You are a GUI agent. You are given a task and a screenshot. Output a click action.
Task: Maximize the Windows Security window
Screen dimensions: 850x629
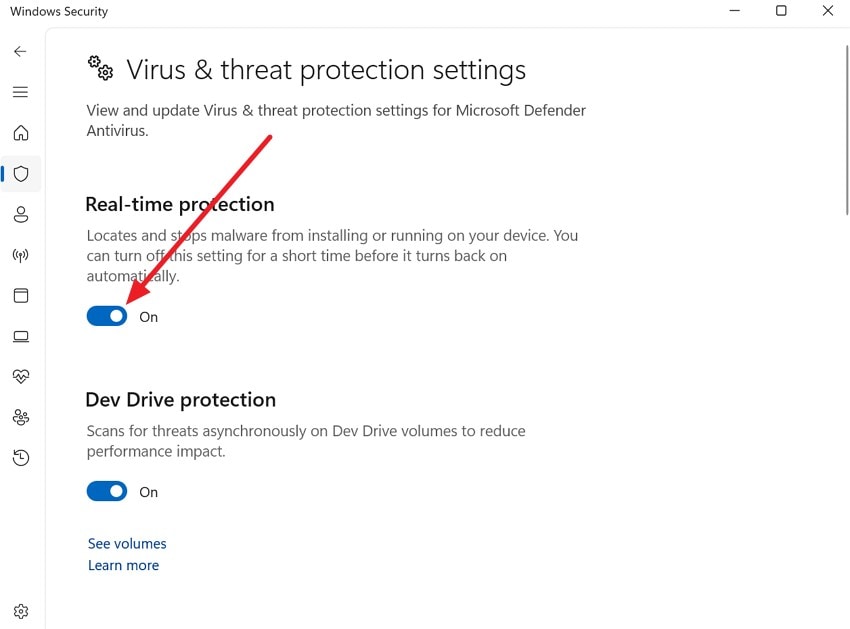(781, 11)
